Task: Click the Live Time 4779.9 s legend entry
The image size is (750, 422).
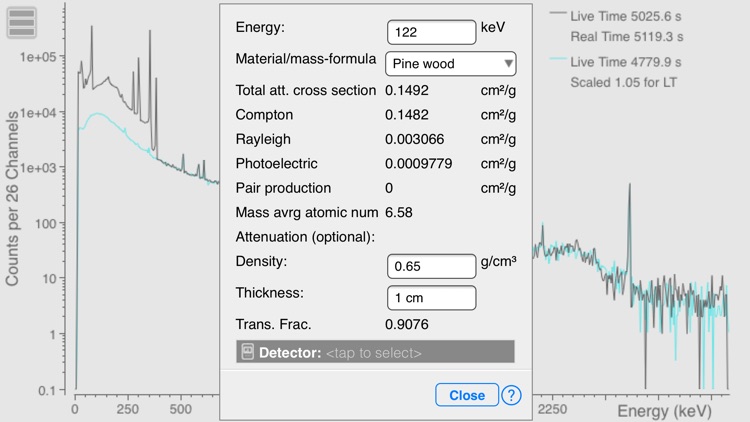Action: click(626, 62)
